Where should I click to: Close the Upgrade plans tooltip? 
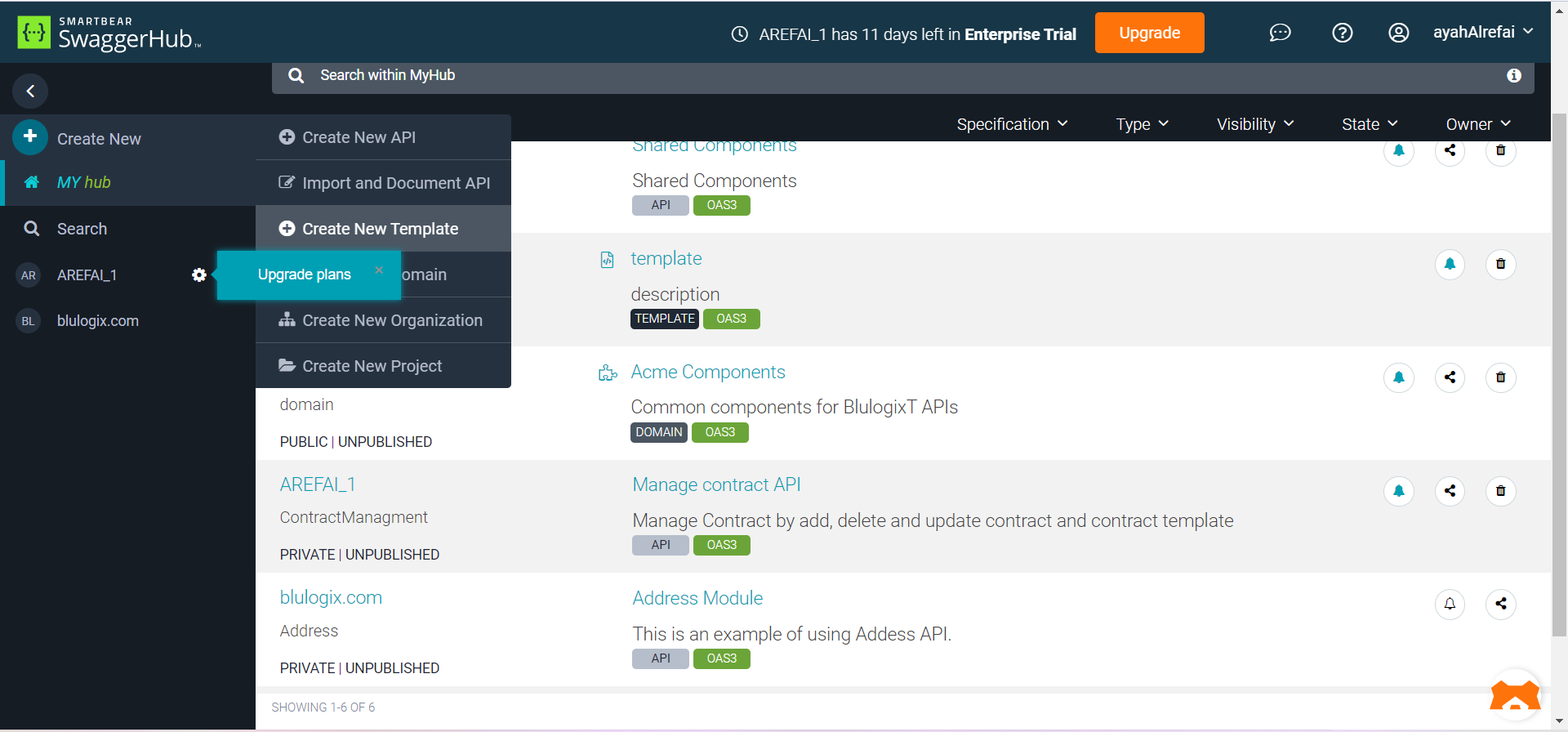[x=379, y=270]
